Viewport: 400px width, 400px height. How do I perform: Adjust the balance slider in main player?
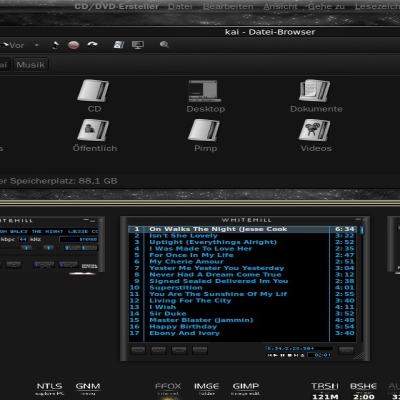coord(48,248)
